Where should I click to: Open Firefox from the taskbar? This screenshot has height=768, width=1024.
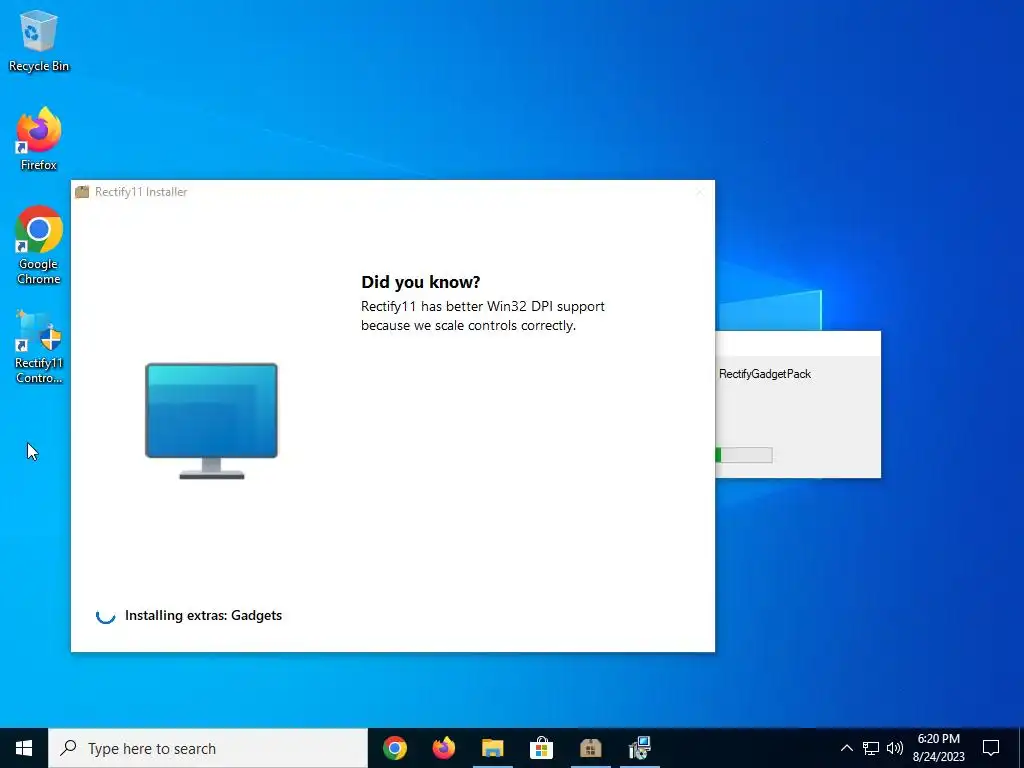click(x=444, y=748)
